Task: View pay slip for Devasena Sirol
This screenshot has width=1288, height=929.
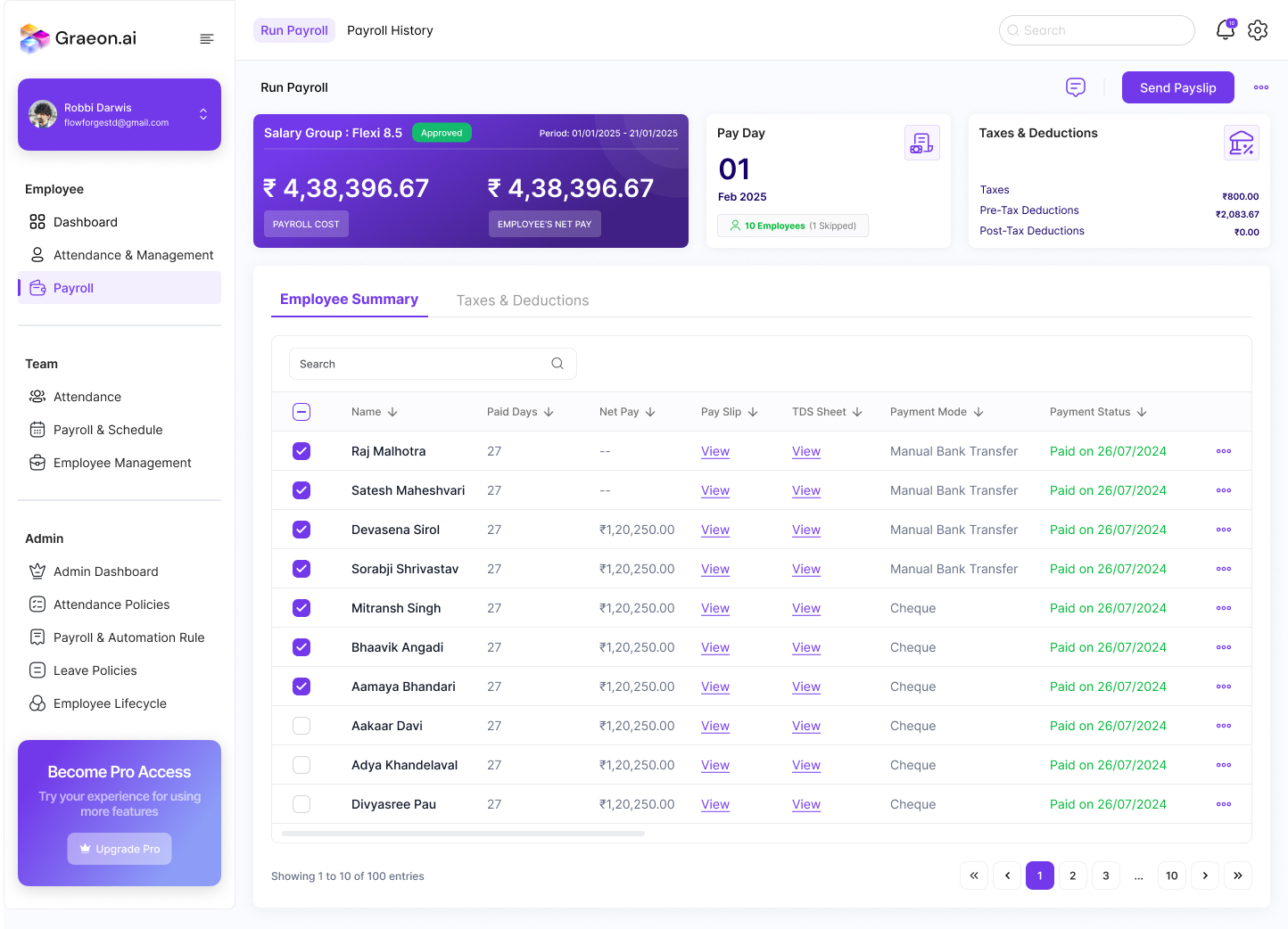Action: pos(715,530)
